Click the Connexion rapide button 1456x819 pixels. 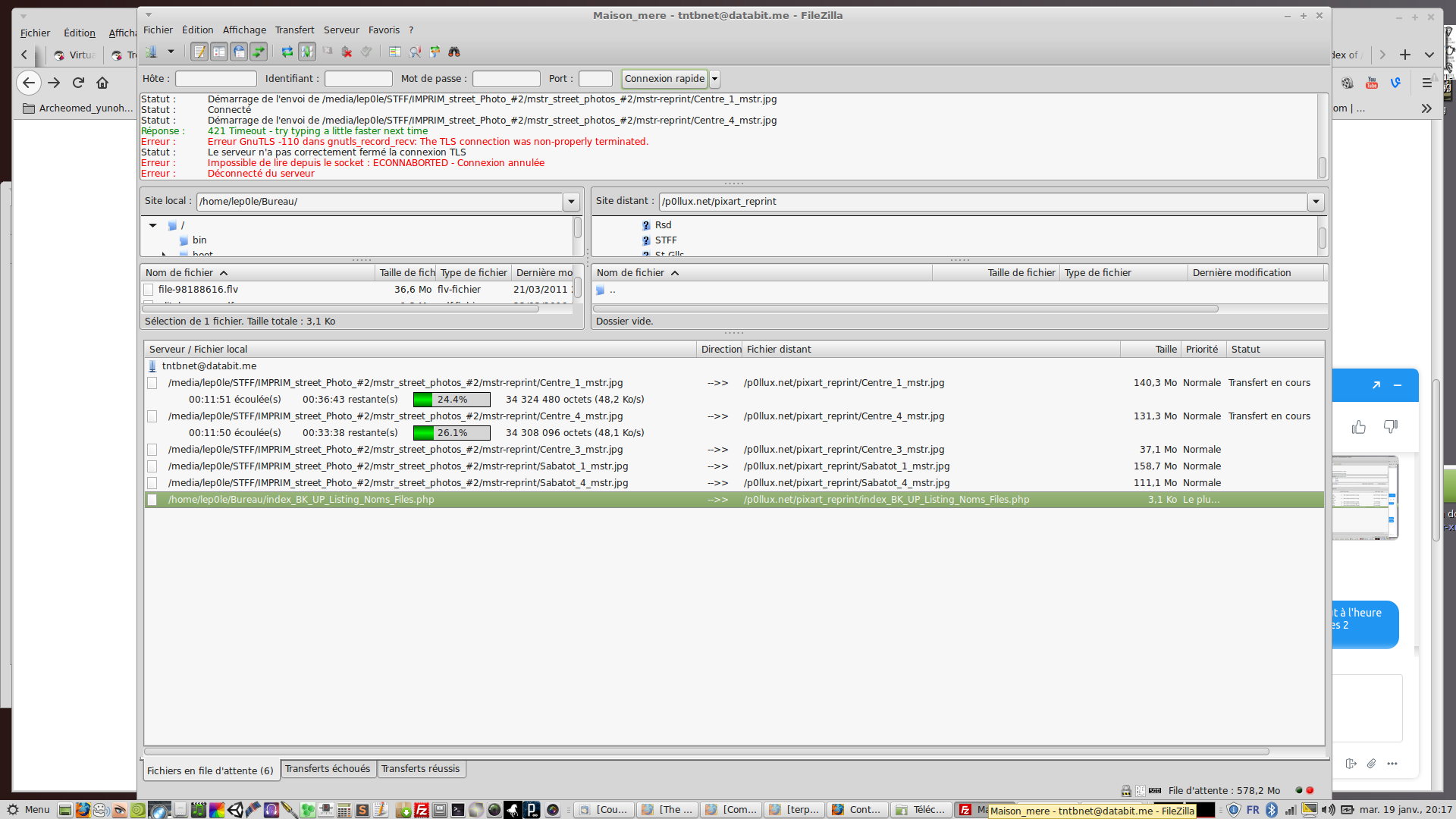[664, 79]
